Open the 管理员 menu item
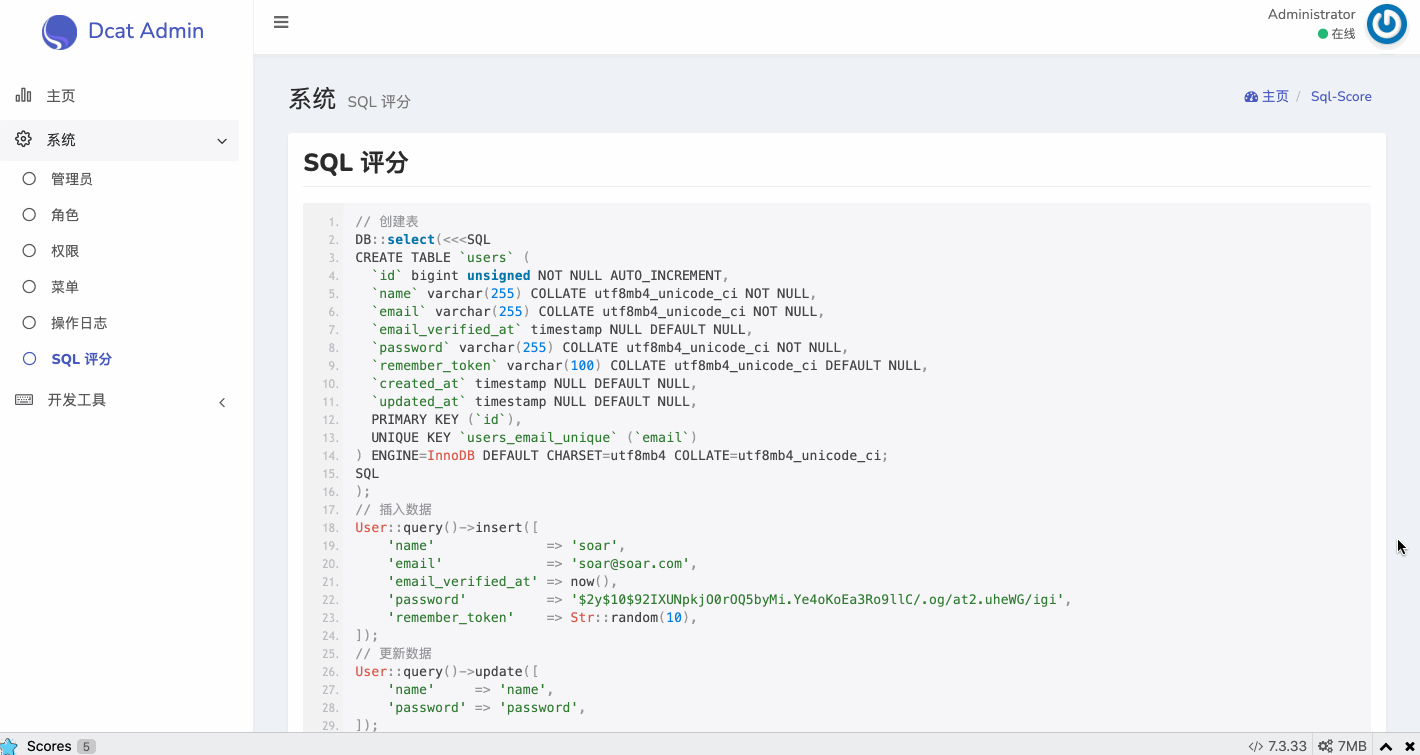The width and height of the screenshot is (1420, 755). pyautogui.click(x=119, y=179)
